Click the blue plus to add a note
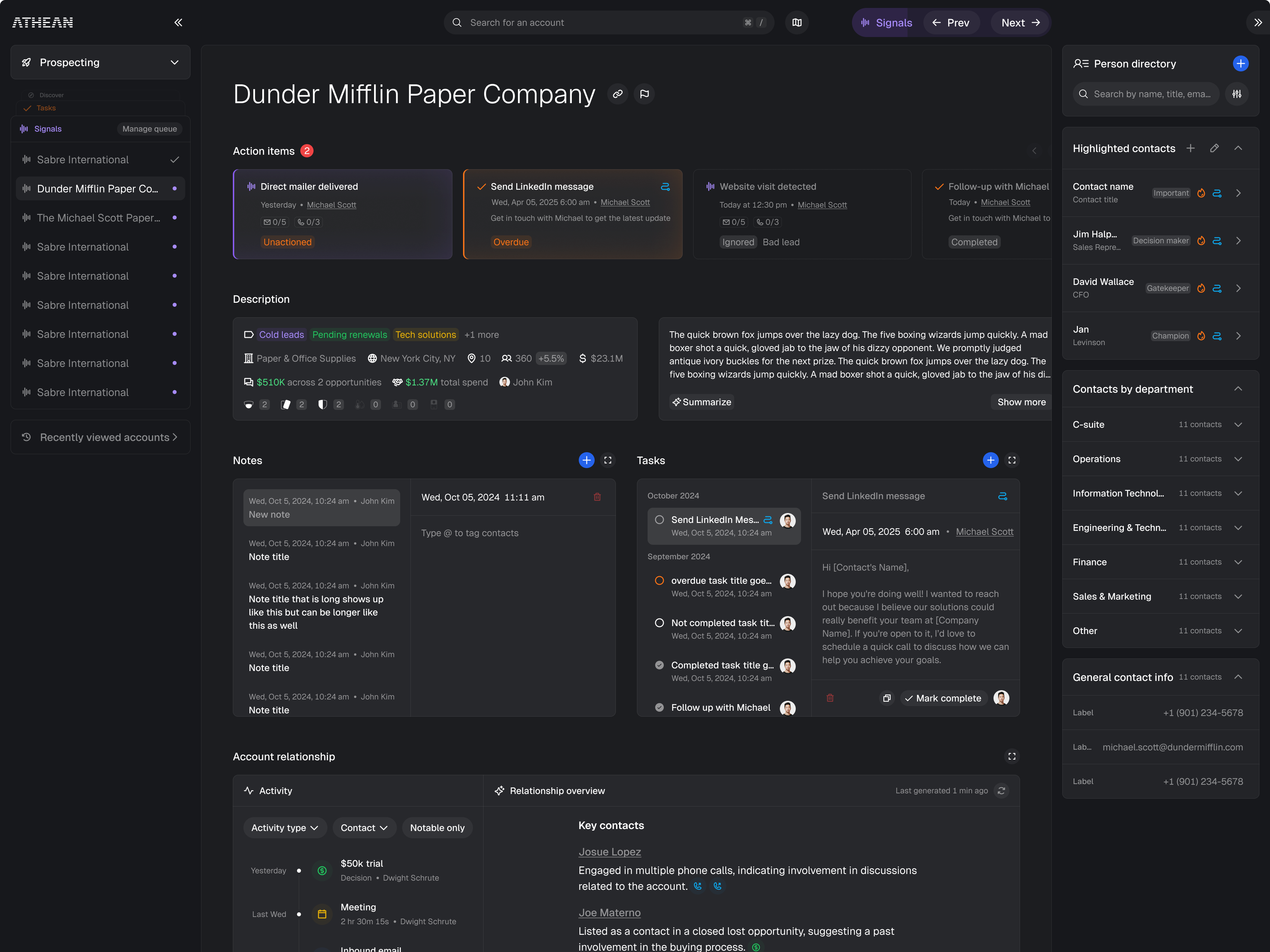 [x=586, y=460]
